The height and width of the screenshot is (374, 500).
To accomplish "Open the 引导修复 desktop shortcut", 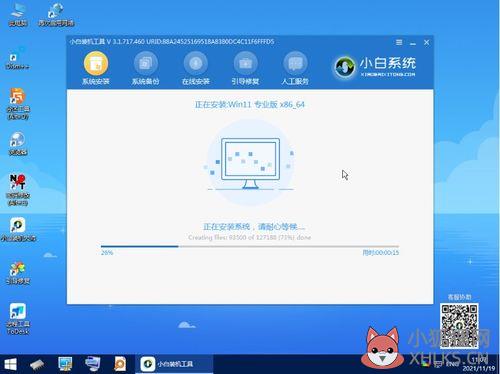I will [18, 273].
